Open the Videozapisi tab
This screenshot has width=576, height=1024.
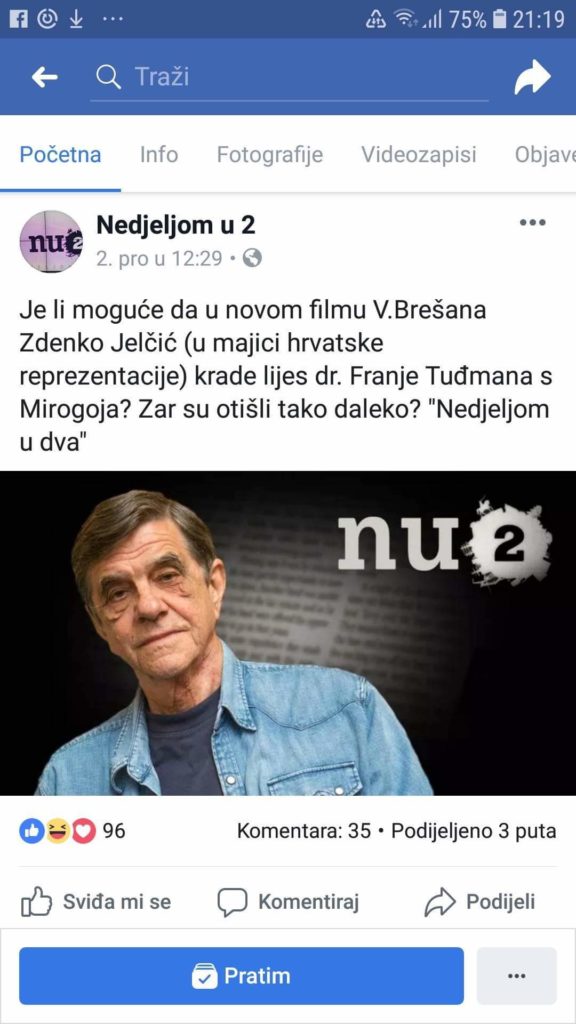coord(419,155)
